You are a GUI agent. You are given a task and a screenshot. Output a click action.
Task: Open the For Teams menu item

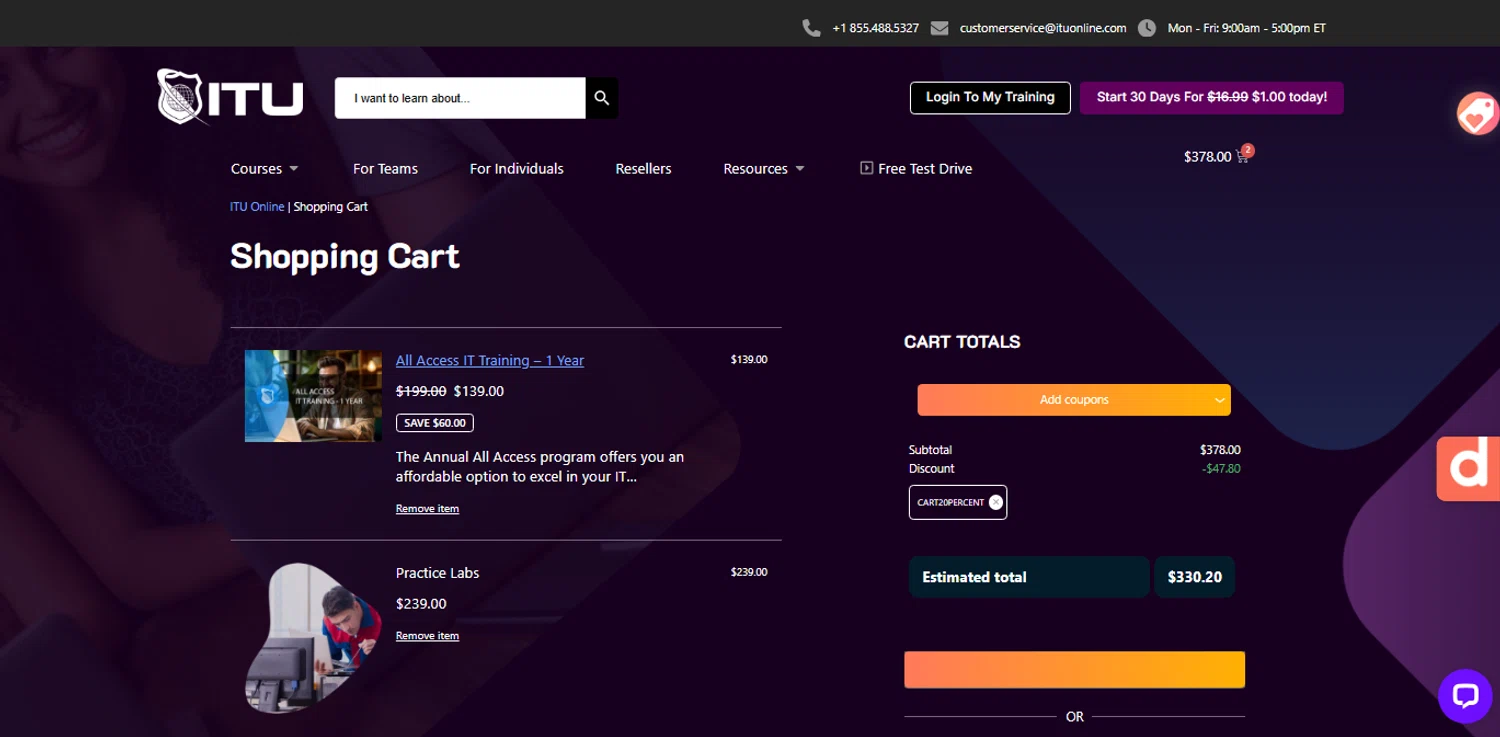pos(385,168)
